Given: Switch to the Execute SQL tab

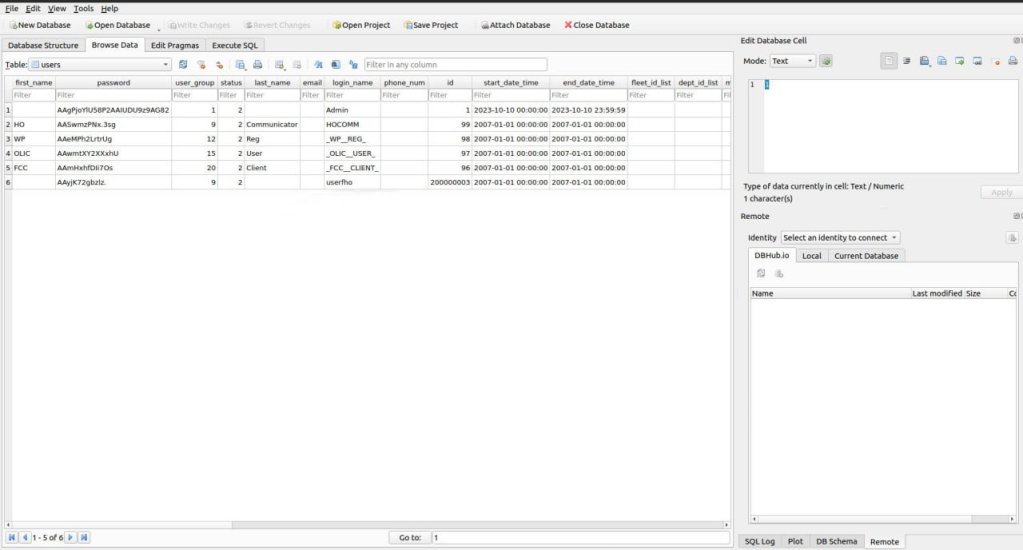Looking at the screenshot, I should coord(234,45).
